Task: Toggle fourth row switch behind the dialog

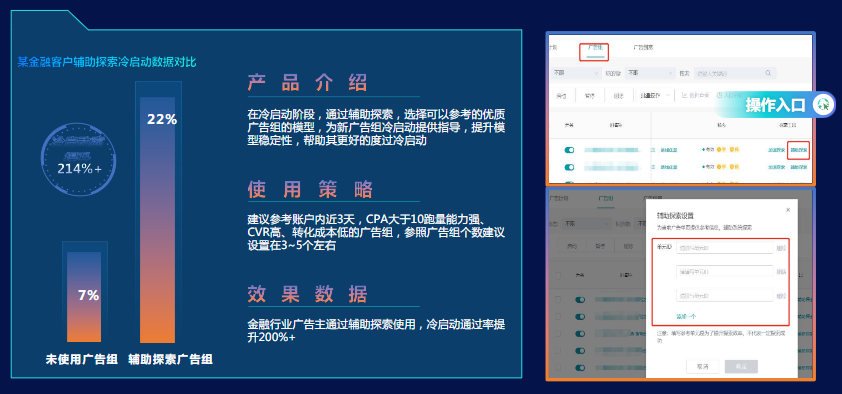Action: [x=580, y=351]
